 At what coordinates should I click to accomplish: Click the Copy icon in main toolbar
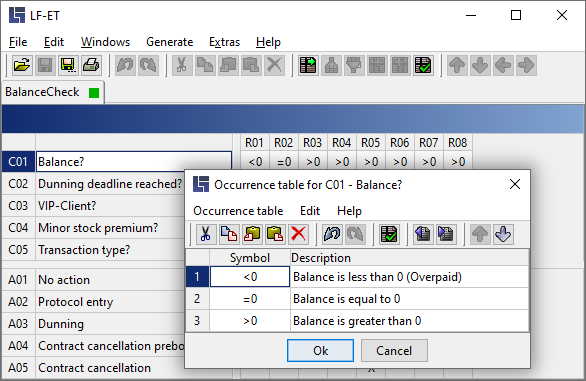(205, 65)
